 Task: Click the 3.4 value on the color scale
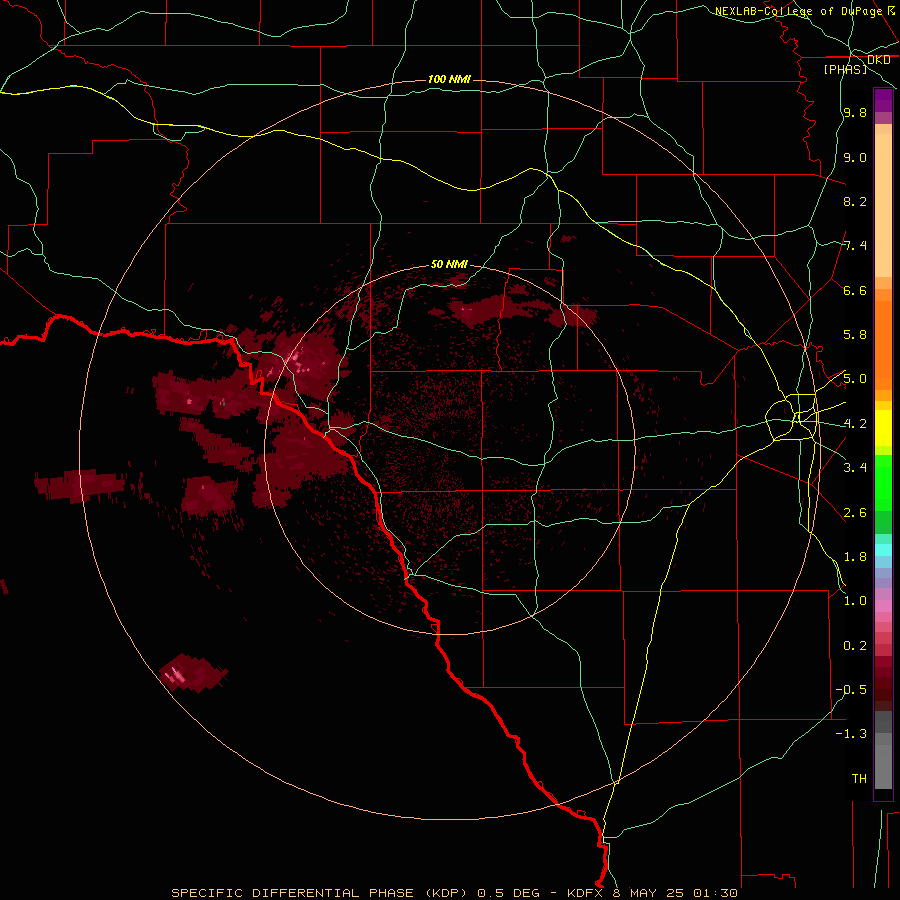pyautogui.click(x=855, y=468)
